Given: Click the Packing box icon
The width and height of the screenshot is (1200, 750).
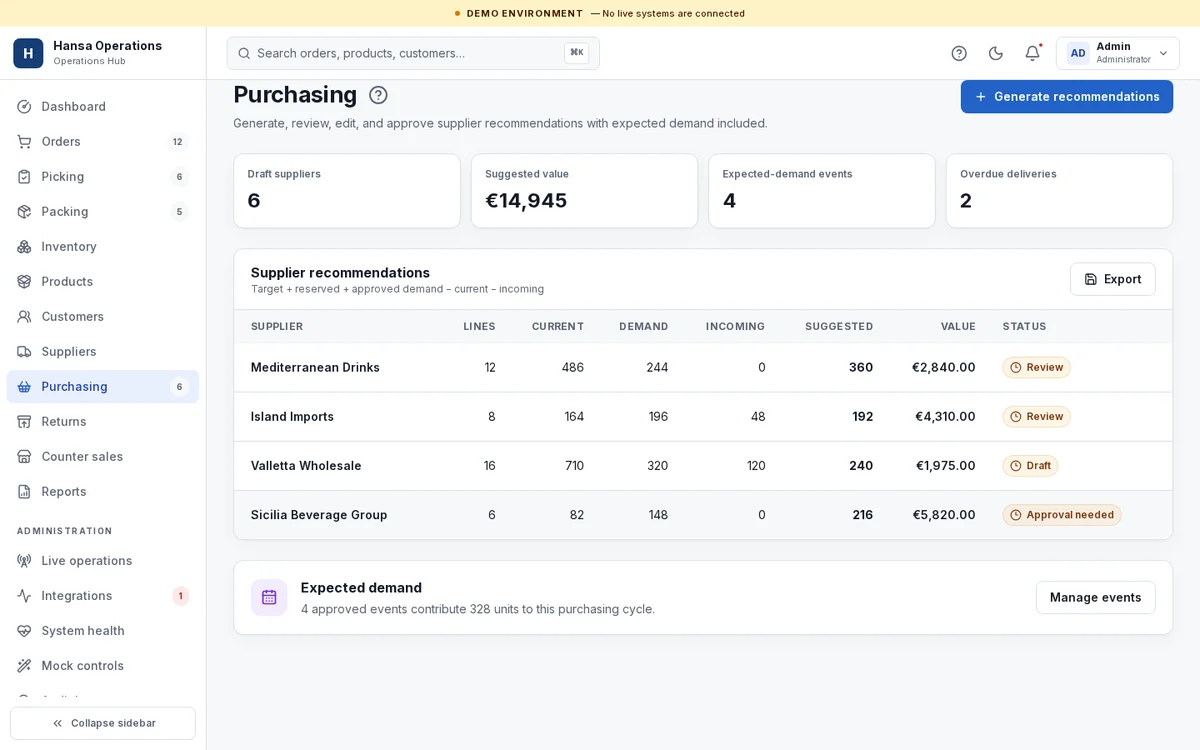Looking at the screenshot, I should (24, 211).
